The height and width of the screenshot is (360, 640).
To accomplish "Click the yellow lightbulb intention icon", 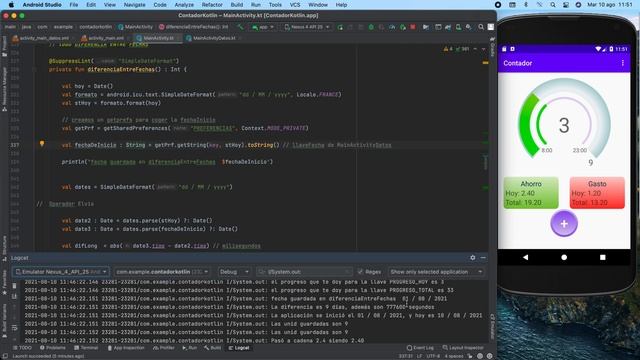I will (42, 144).
